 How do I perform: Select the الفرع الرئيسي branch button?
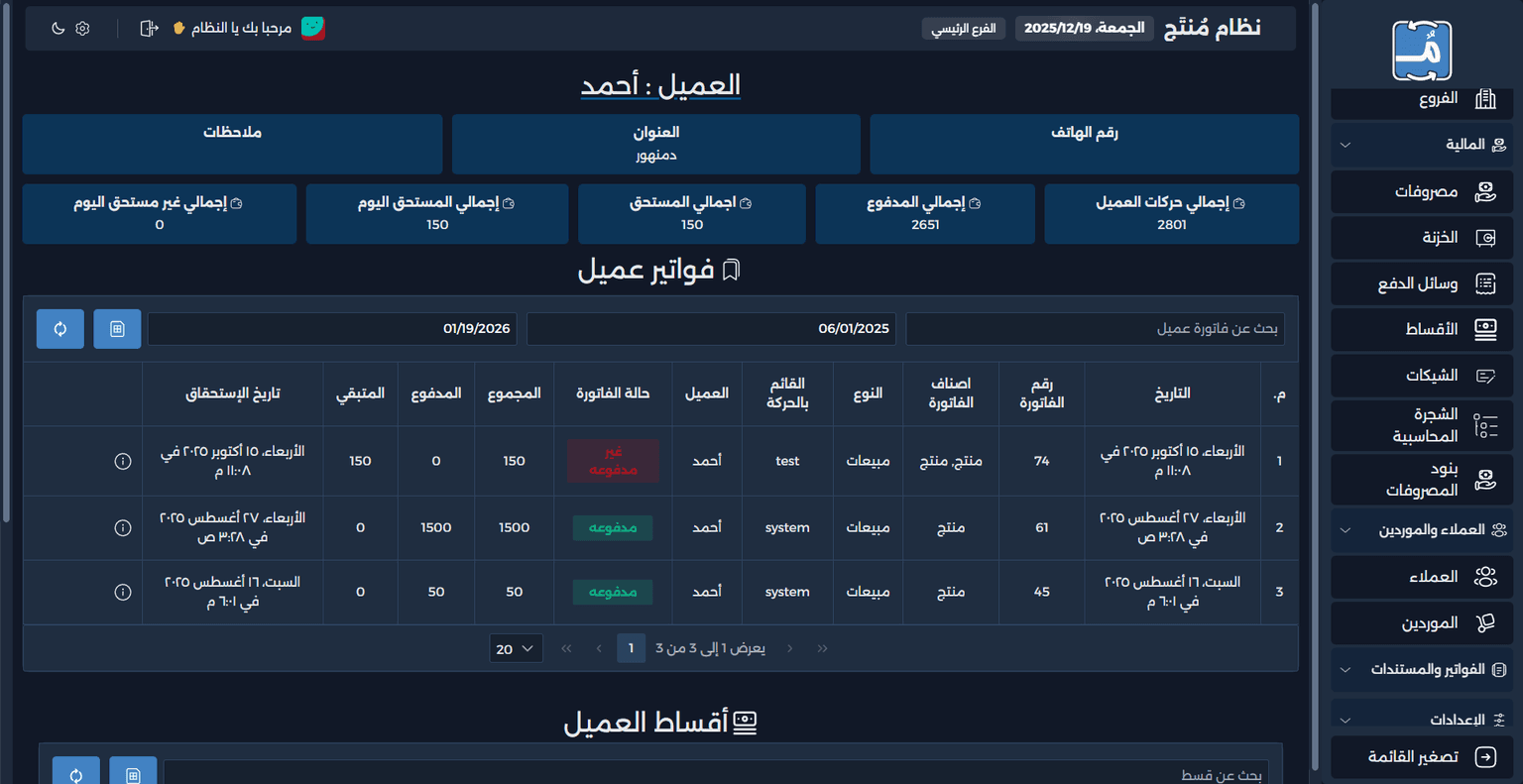tap(963, 29)
